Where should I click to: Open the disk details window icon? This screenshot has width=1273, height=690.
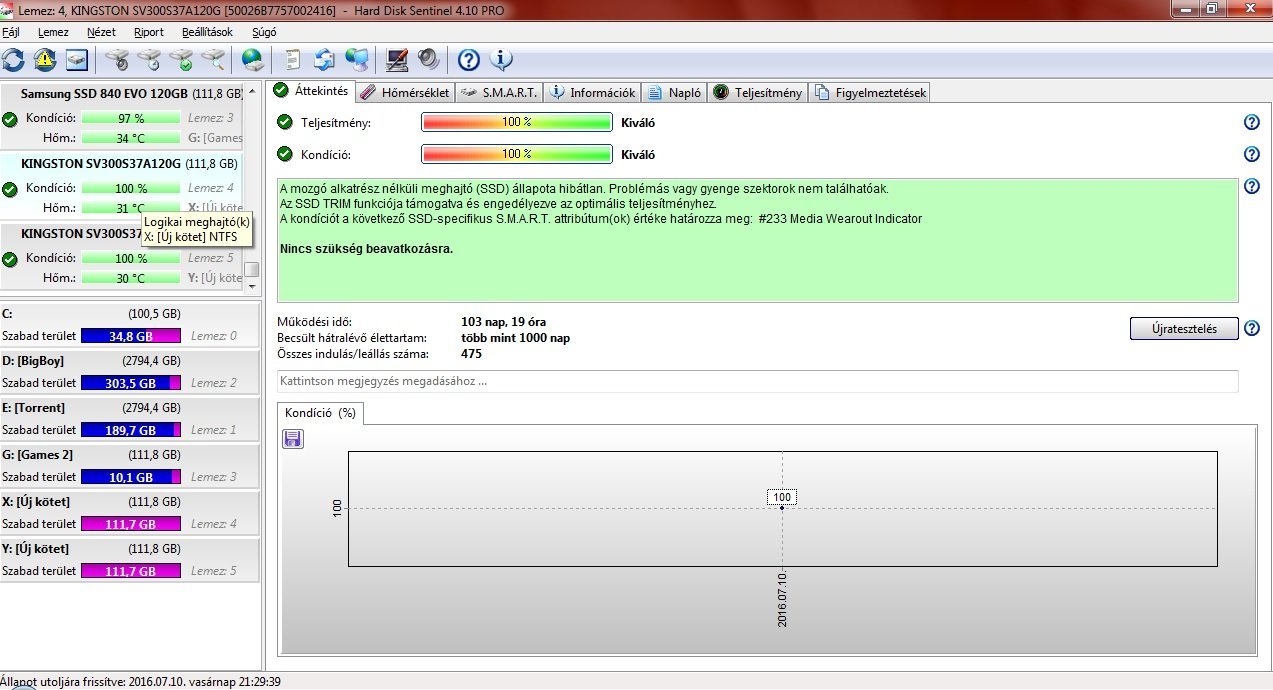pyautogui.click(x=77, y=60)
